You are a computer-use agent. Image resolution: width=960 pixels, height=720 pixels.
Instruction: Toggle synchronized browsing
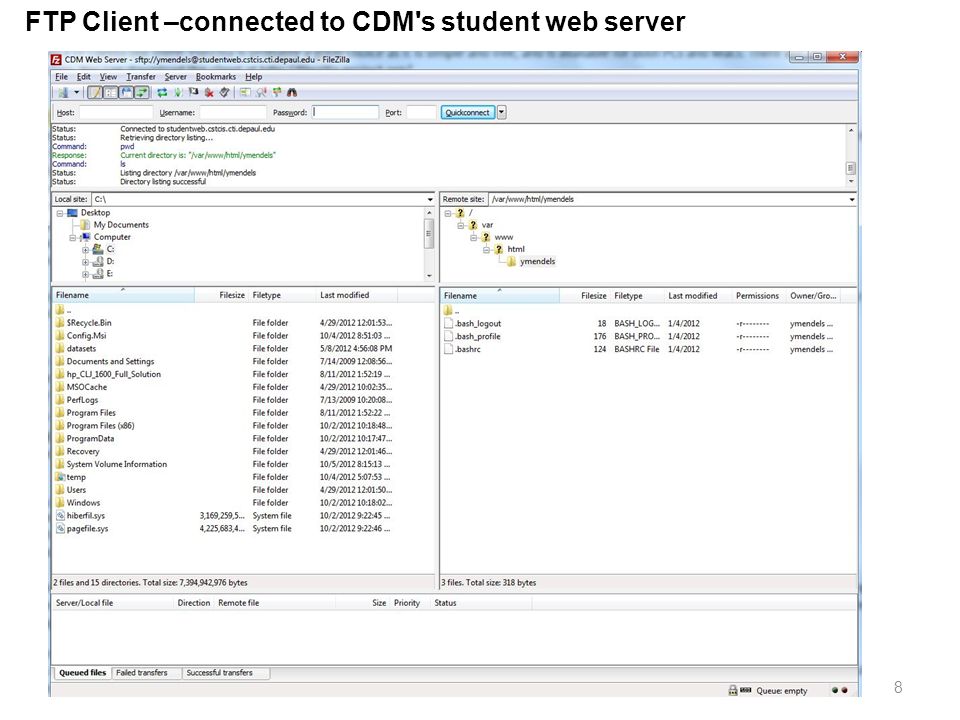pos(277,92)
